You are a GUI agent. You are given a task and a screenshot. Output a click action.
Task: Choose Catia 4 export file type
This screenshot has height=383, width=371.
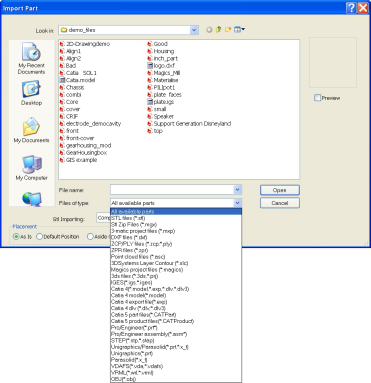click(176, 302)
